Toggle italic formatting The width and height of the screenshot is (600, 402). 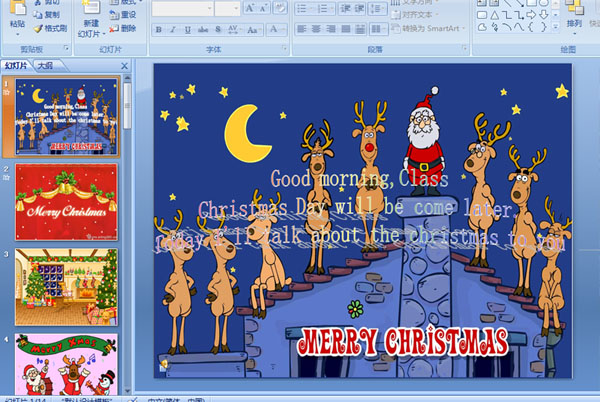(172, 29)
